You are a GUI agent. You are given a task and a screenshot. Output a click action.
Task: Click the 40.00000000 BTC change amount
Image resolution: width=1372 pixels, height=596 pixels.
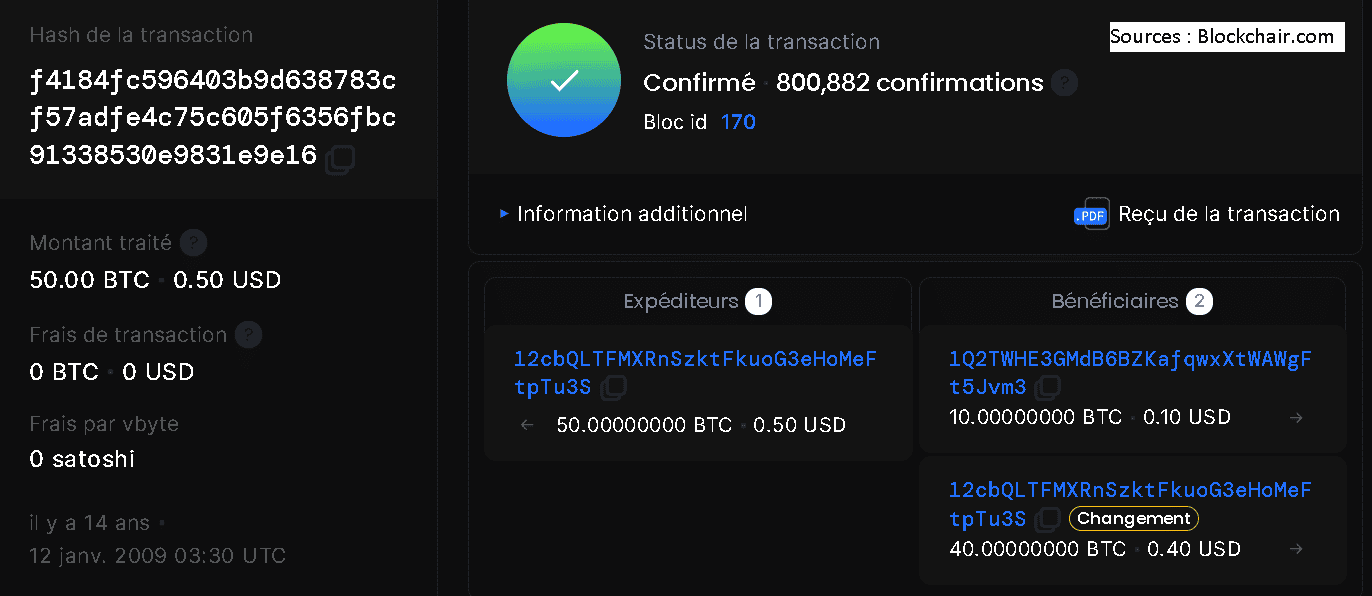click(x=1037, y=549)
